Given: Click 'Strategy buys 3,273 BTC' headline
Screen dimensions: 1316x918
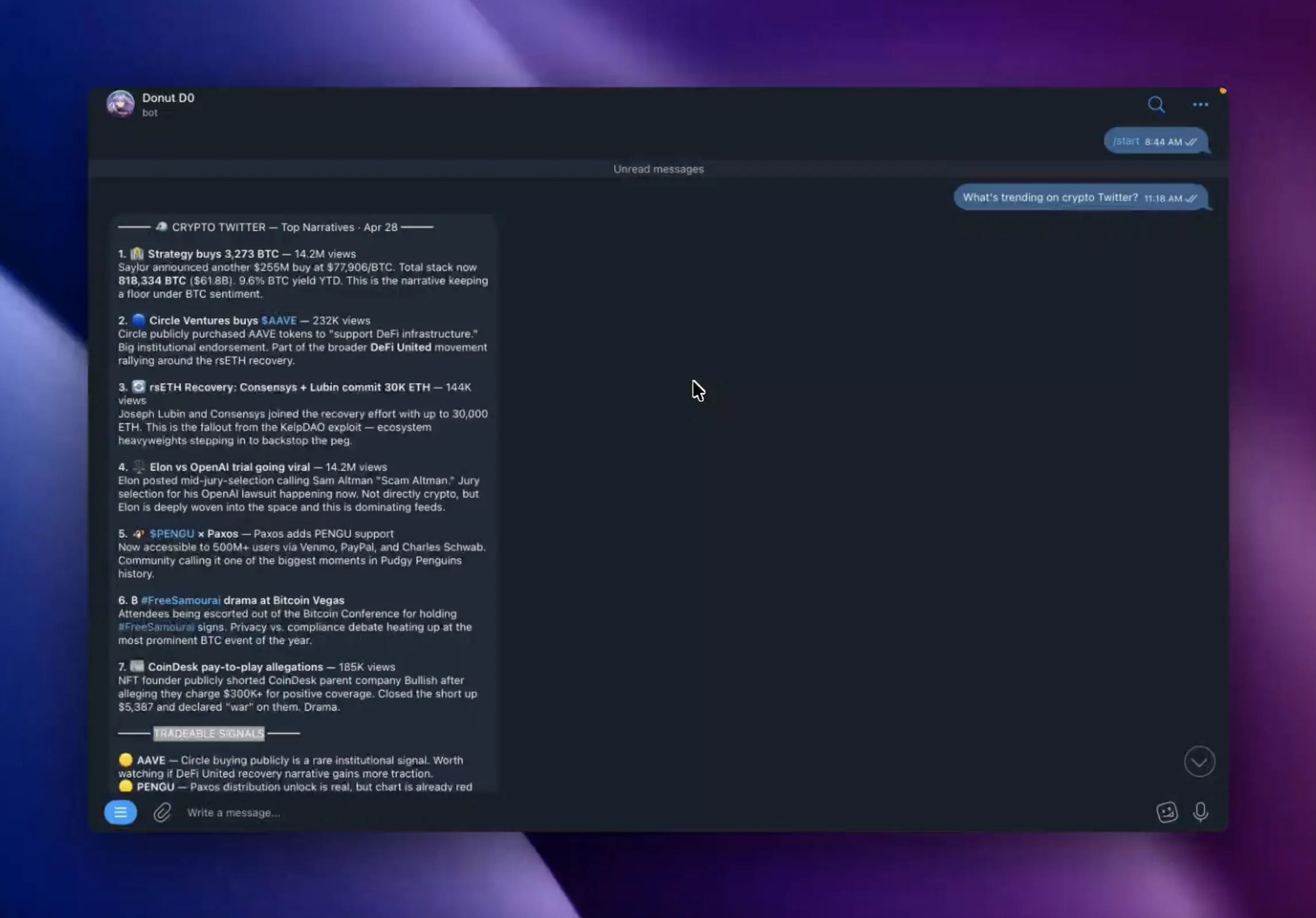Looking at the screenshot, I should pyautogui.click(x=213, y=254).
